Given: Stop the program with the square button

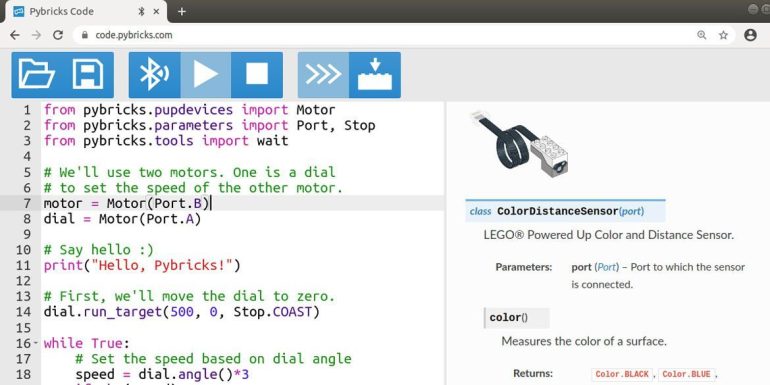Looking at the screenshot, I should click(257, 75).
